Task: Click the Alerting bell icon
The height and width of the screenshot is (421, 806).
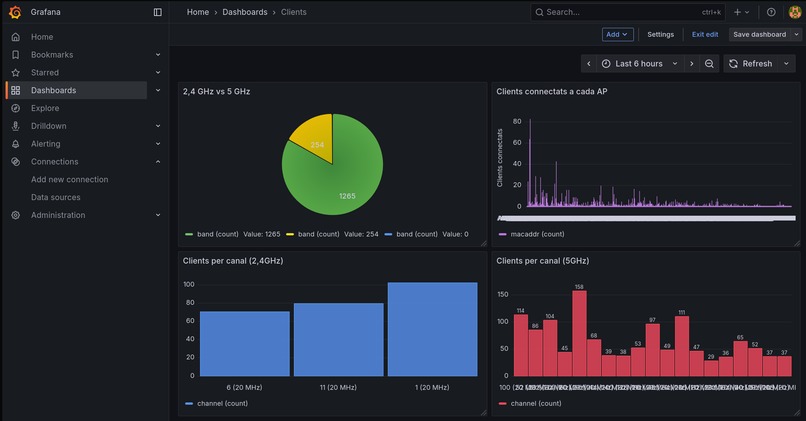Action: tap(16, 144)
